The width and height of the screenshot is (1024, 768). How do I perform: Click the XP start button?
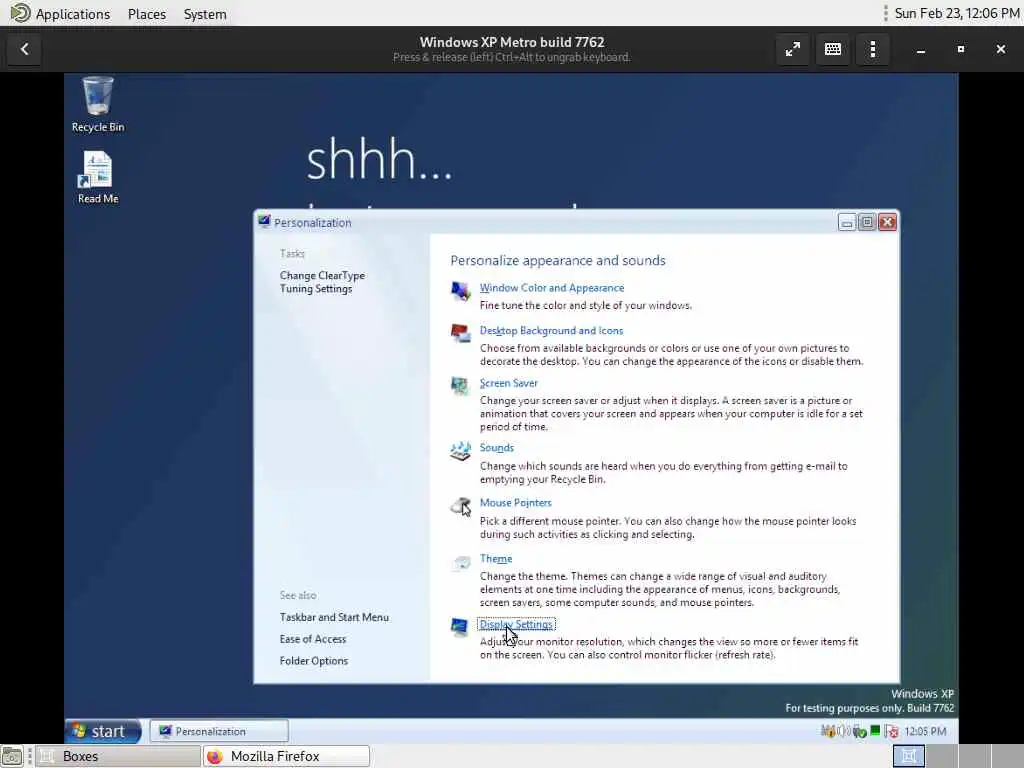(103, 731)
